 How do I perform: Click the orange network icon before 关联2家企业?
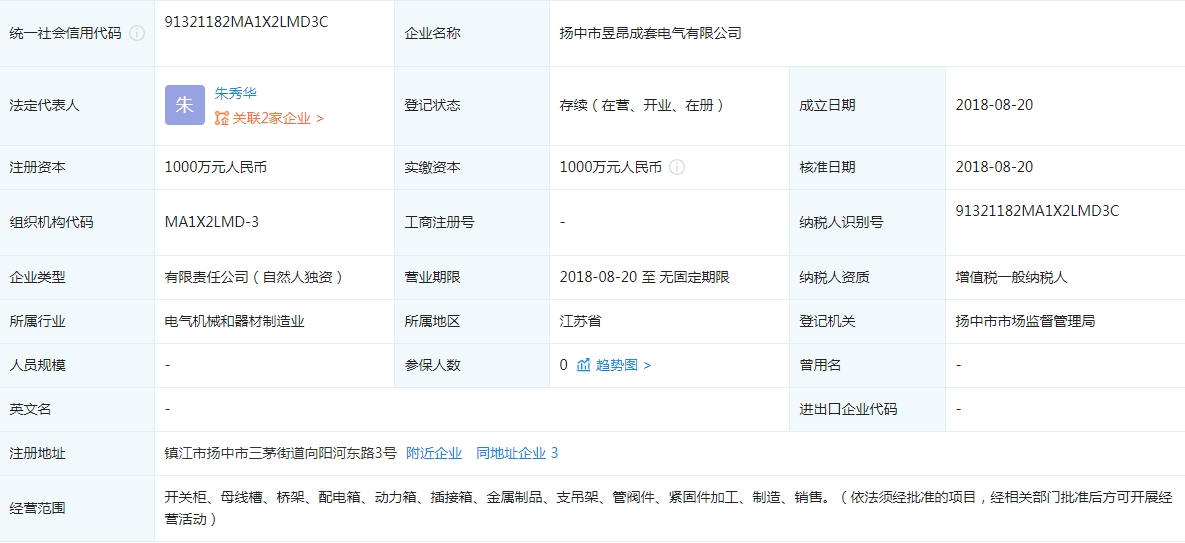[222, 118]
